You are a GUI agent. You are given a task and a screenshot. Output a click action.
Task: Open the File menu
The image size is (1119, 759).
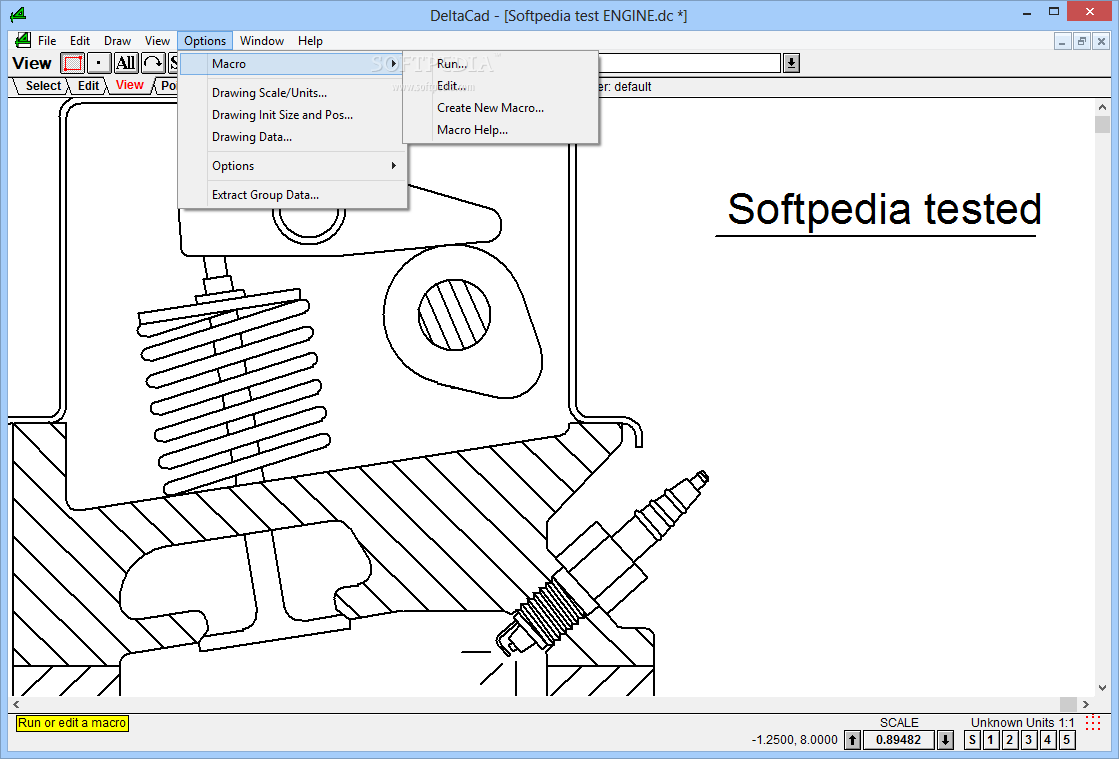coord(47,41)
